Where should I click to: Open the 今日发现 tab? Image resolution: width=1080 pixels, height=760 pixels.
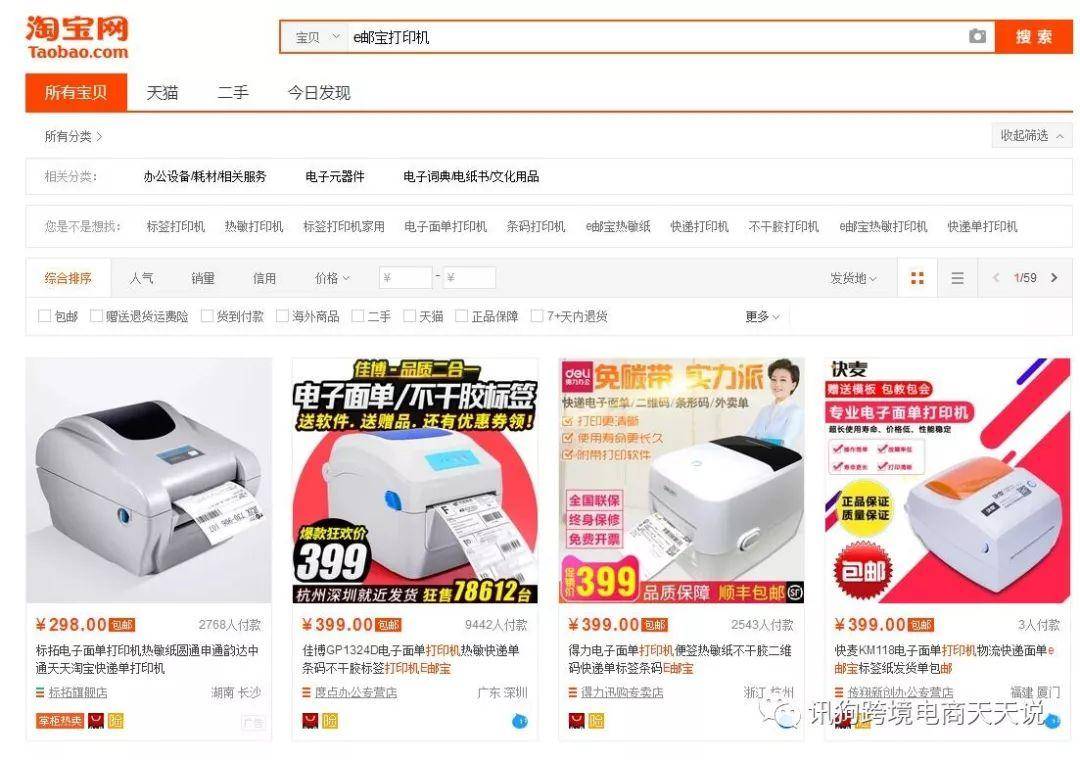pos(319,92)
